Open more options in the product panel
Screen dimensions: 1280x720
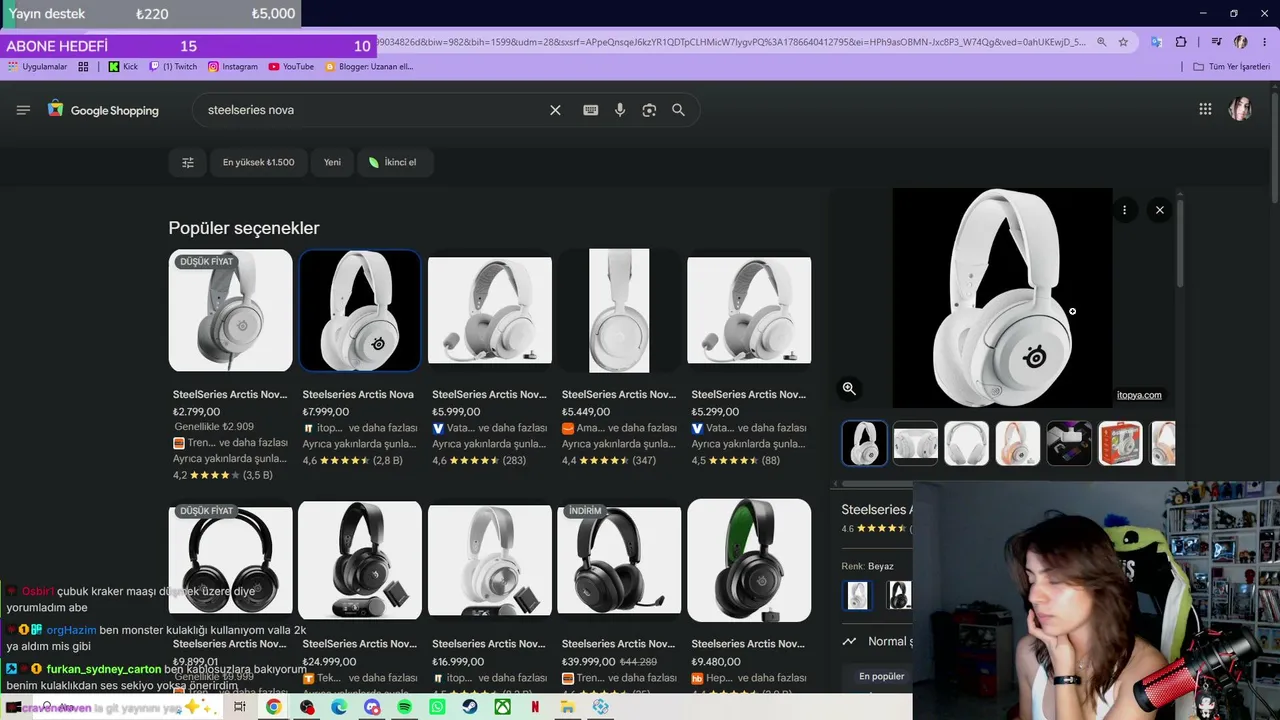(1125, 210)
